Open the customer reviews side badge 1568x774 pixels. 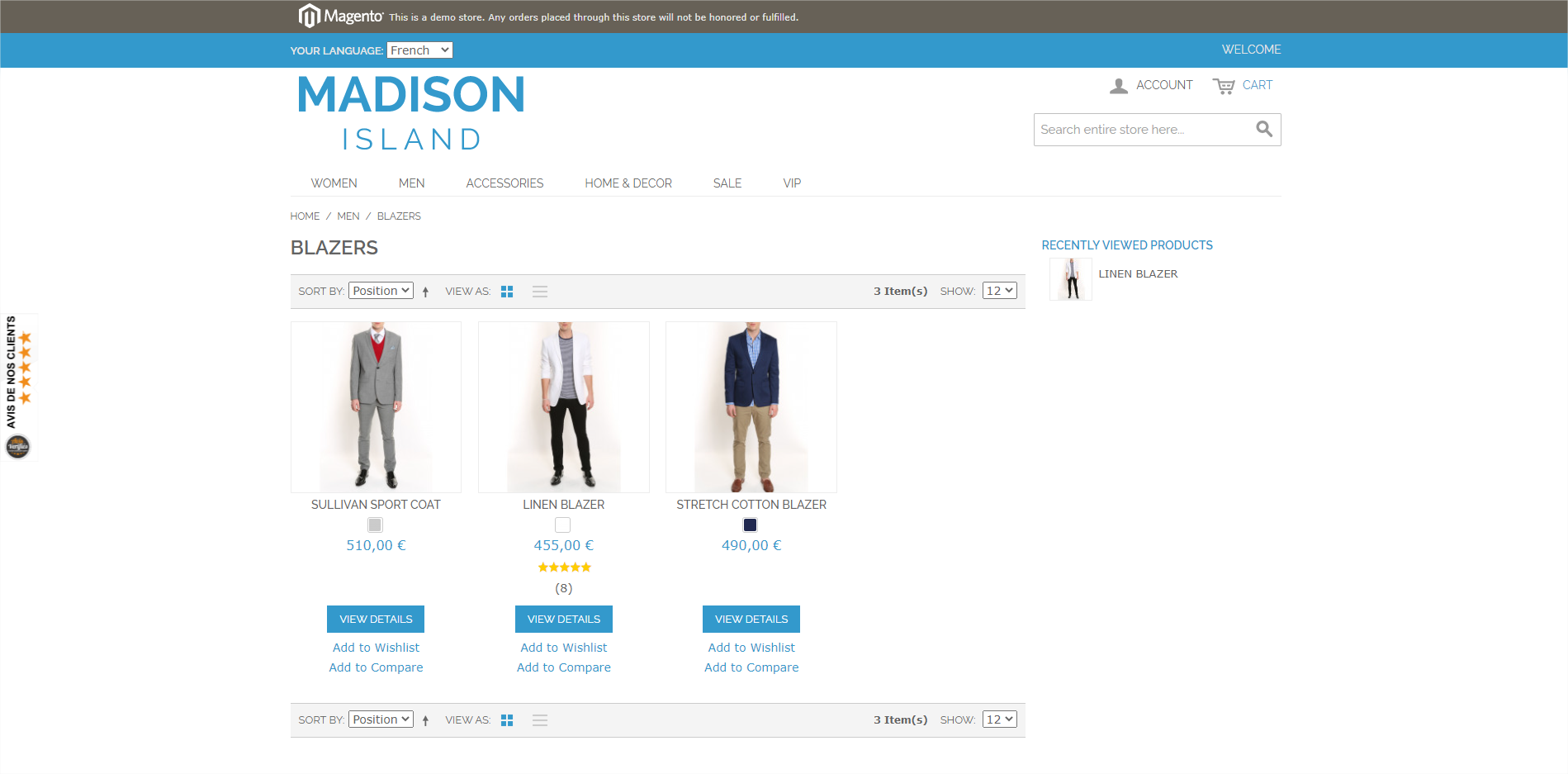tap(18, 386)
